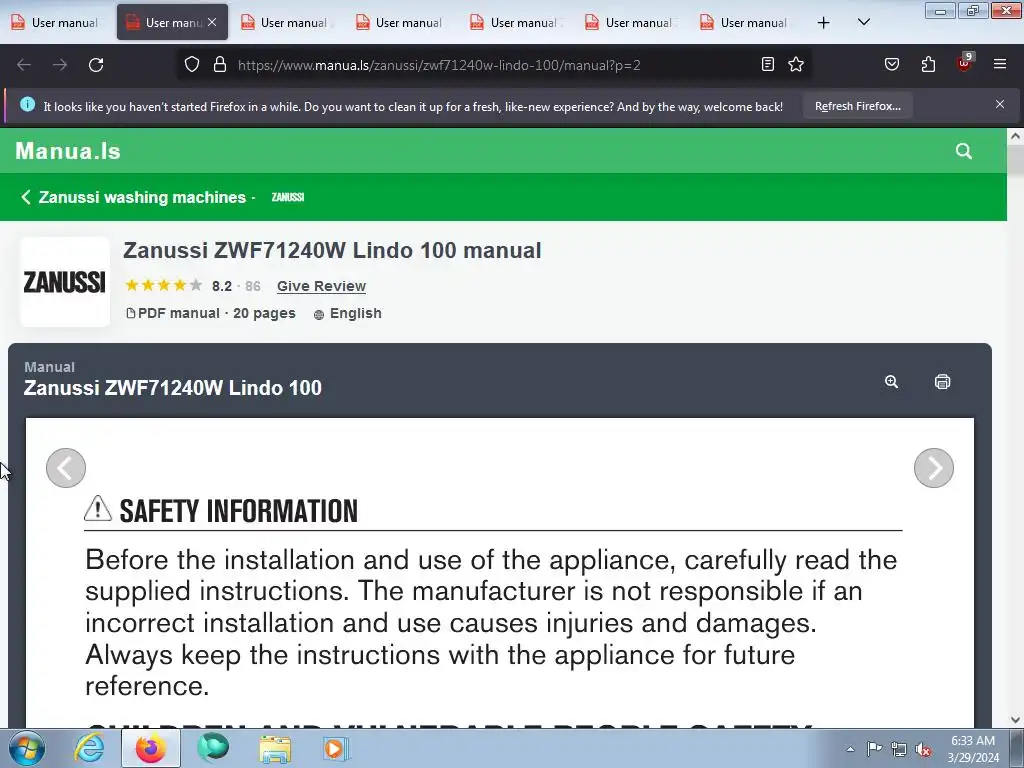Show site security padlock info
Image resolution: width=1024 pixels, height=768 pixels.
click(x=220, y=65)
